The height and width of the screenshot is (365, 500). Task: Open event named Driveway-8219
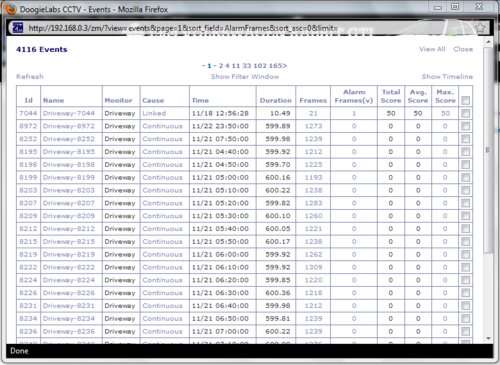(69, 254)
